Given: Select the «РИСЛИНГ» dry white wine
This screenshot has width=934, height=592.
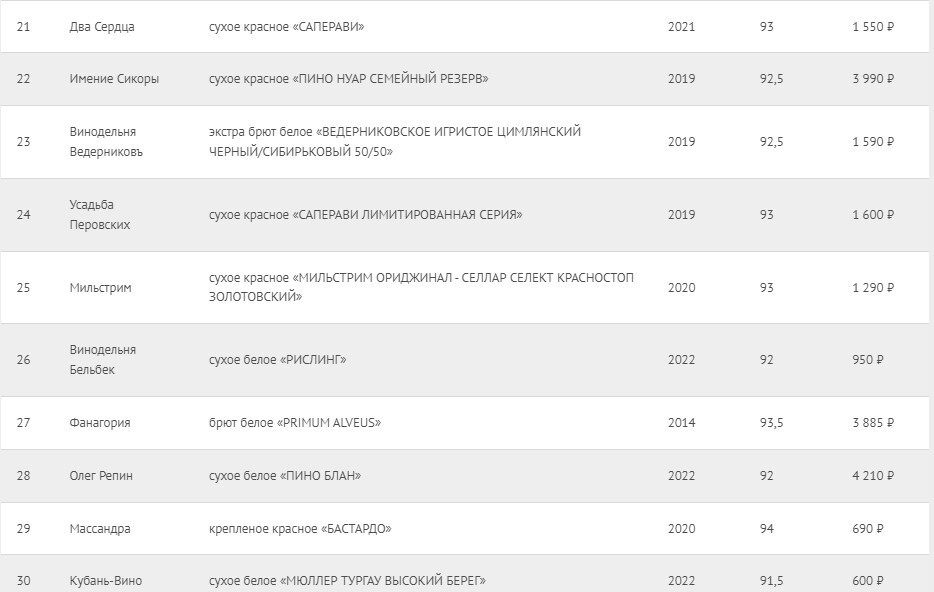Looking at the screenshot, I should click(x=278, y=360).
